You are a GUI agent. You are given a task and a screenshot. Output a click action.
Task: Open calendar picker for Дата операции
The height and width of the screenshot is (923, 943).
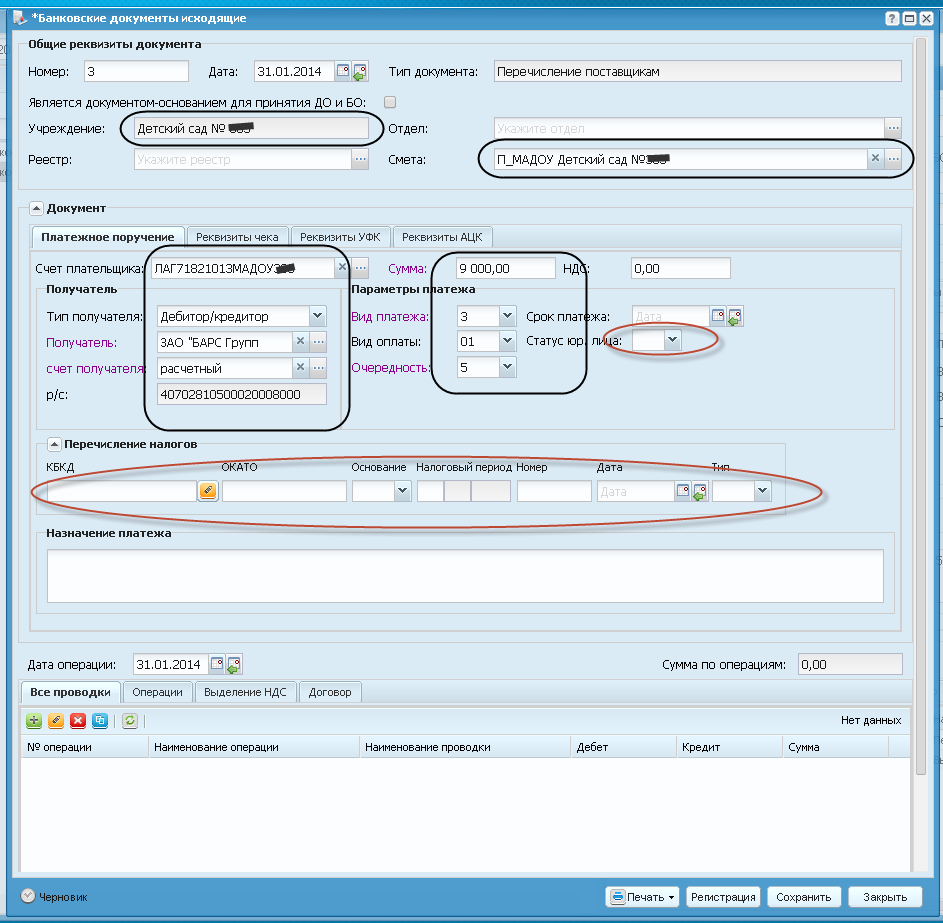tap(217, 664)
